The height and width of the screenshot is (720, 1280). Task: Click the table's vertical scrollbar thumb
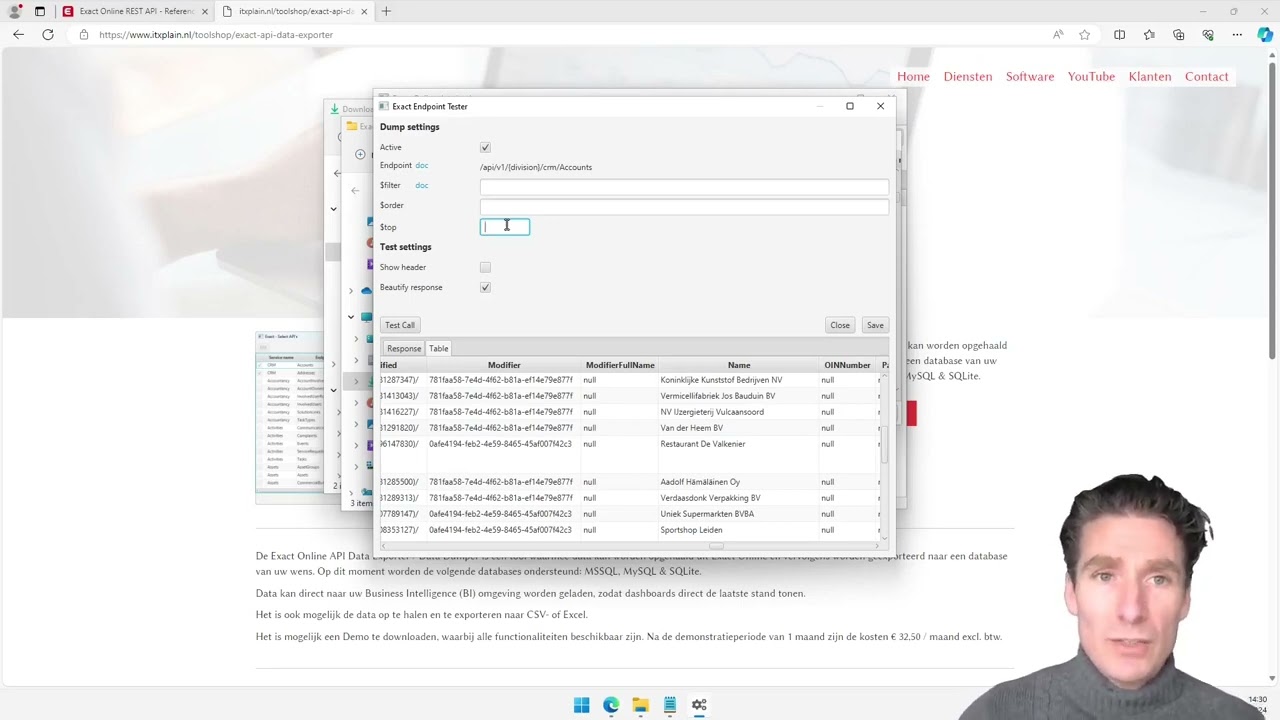tap(884, 445)
